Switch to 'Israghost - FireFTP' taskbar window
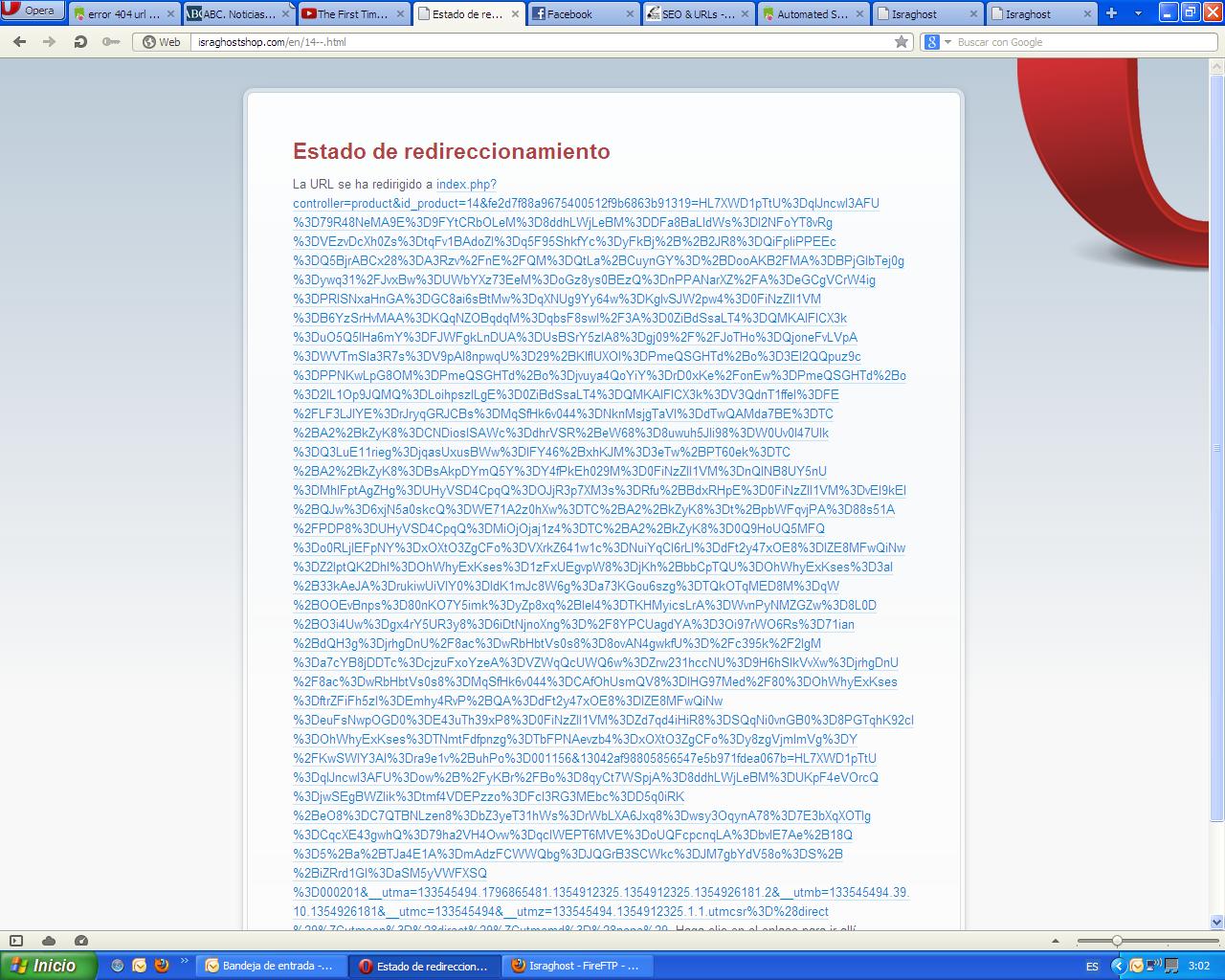Image resolution: width=1225 pixels, height=980 pixels. 577,966
